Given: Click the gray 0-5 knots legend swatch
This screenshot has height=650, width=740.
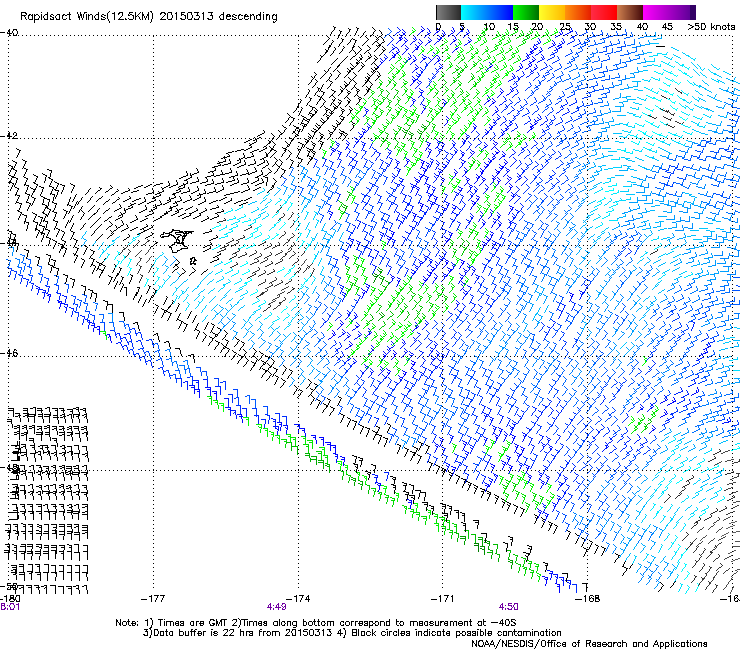Looking at the screenshot, I should 448,12.
